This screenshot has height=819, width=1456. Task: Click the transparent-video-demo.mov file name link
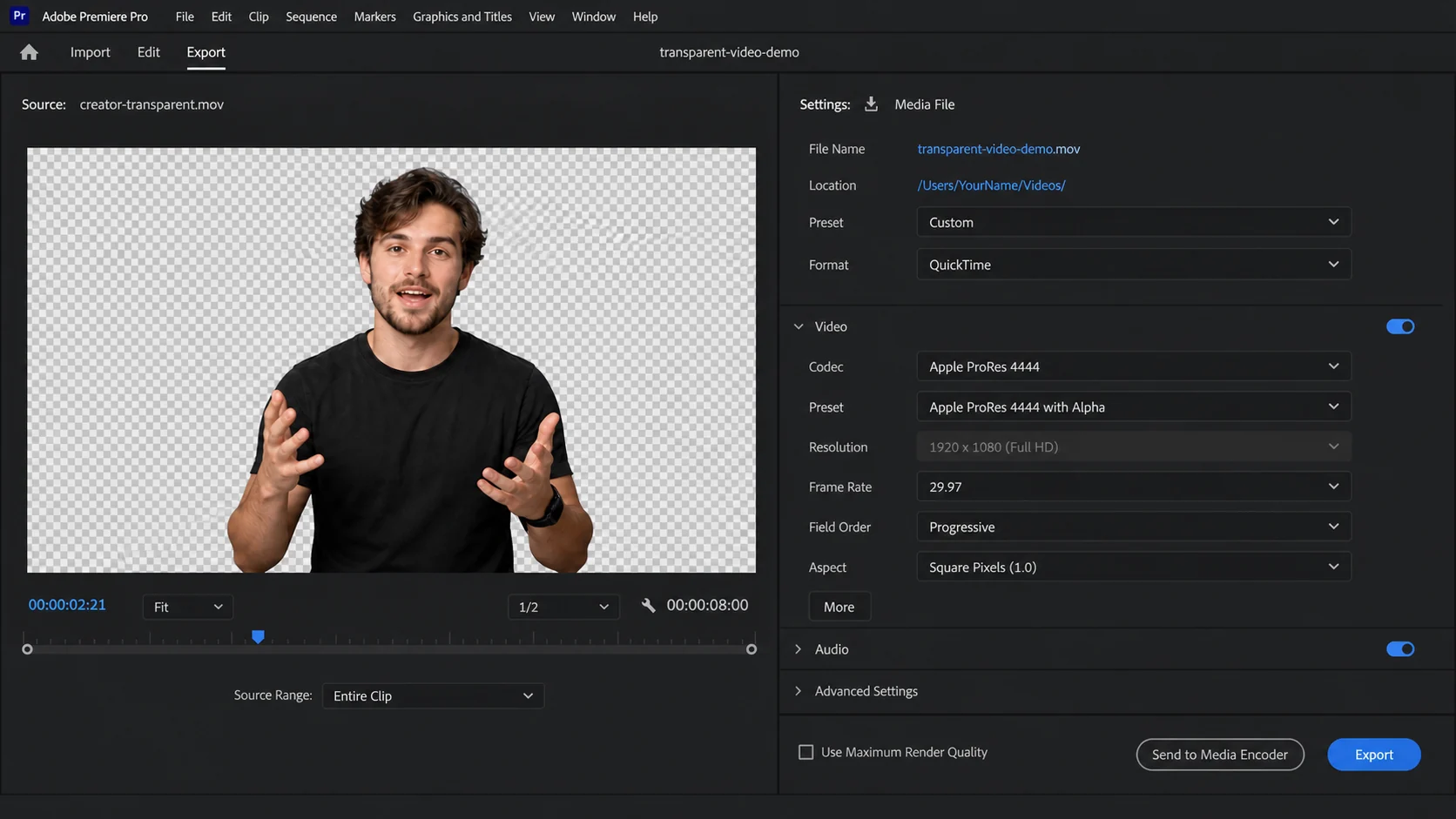point(999,149)
